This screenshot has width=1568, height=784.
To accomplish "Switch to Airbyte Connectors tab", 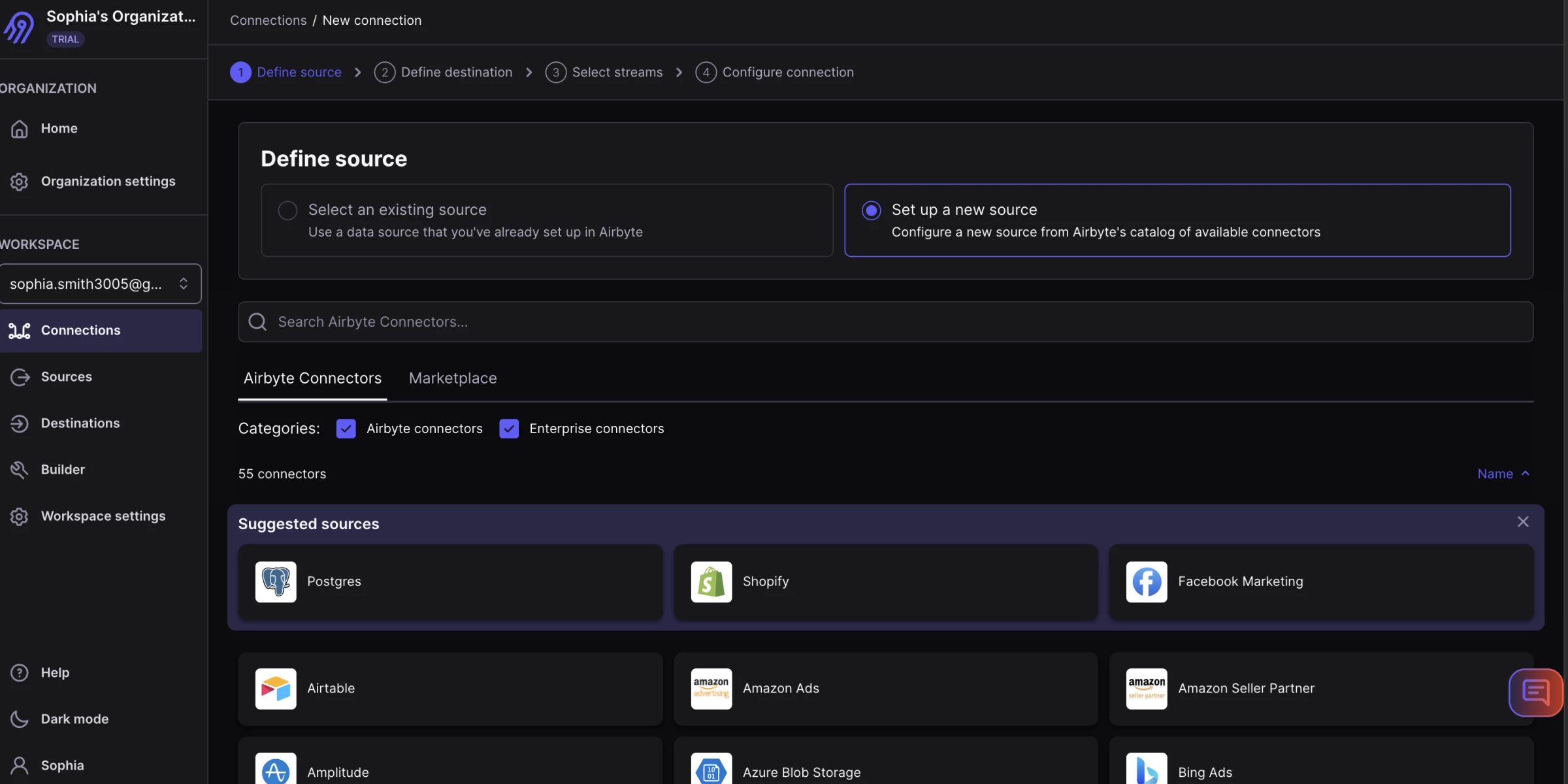I will [312, 378].
